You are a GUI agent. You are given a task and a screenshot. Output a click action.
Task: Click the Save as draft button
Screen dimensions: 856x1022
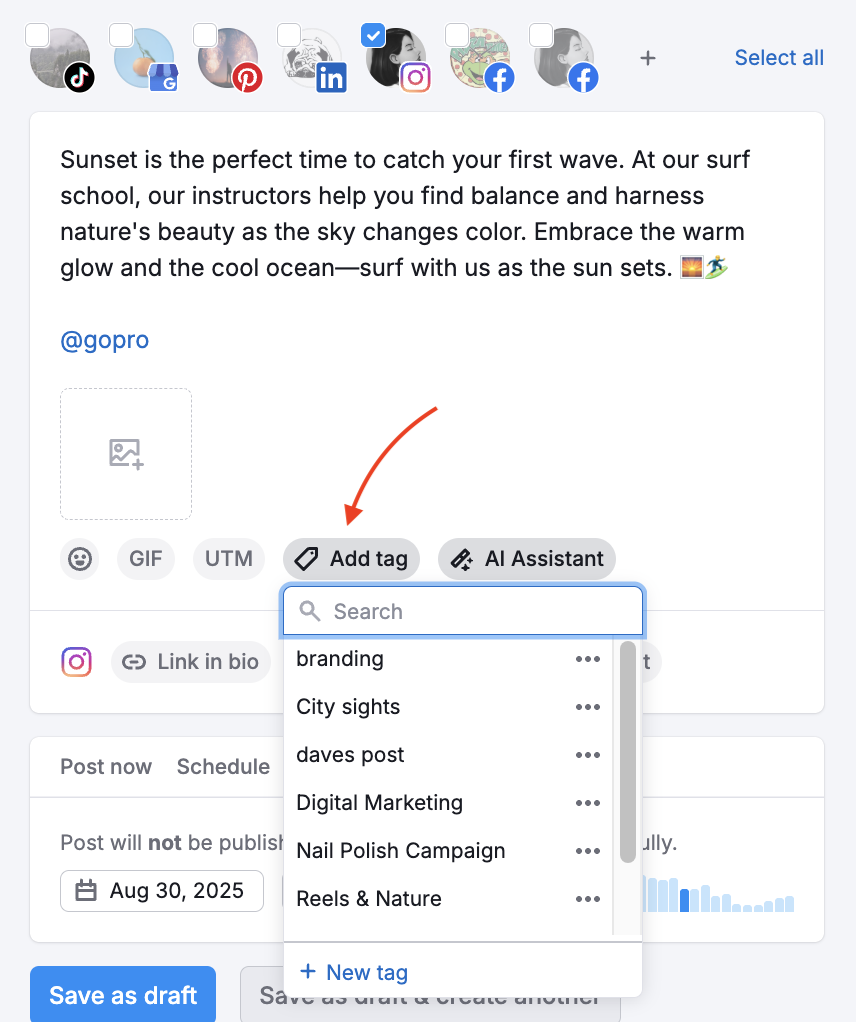click(x=122, y=994)
